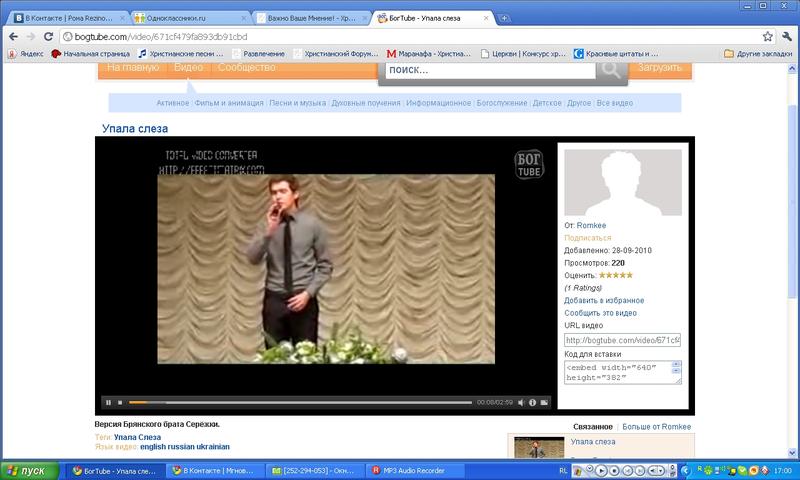The height and width of the screenshot is (480, 800).
Task: Open the Видео navigation menu item
Action: point(187,67)
